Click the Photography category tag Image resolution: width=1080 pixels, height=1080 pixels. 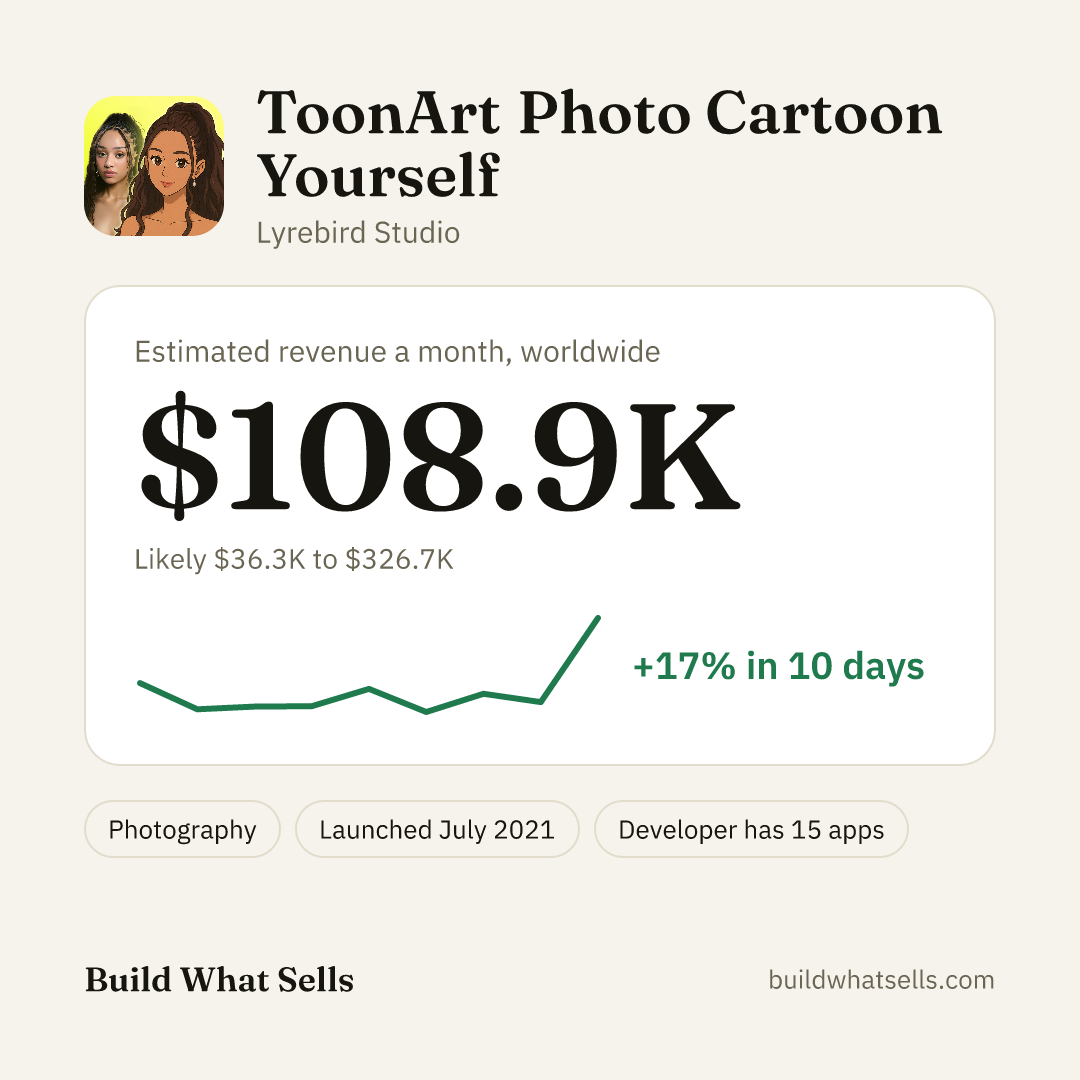(183, 829)
